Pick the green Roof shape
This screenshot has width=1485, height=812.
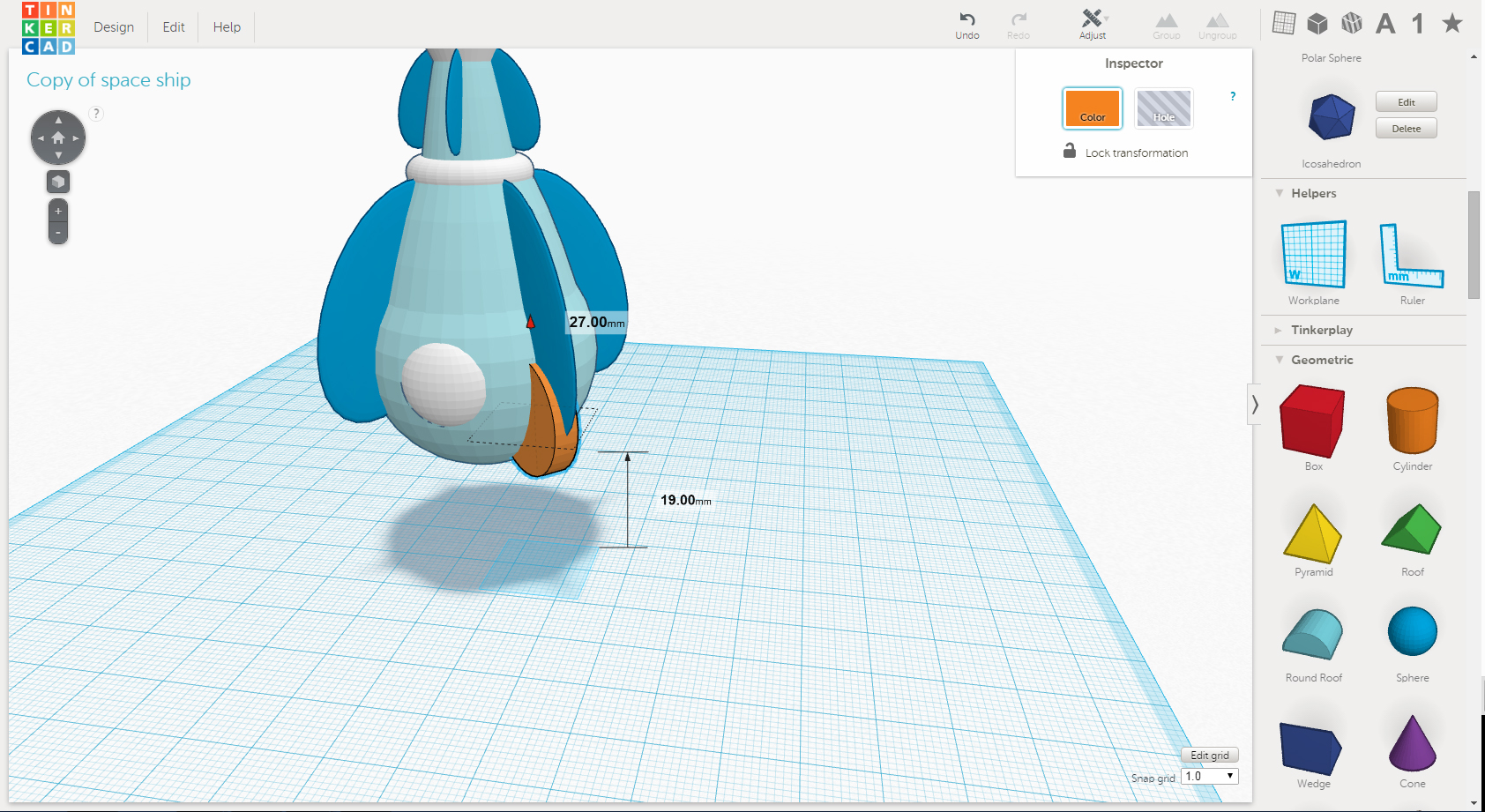[1412, 529]
